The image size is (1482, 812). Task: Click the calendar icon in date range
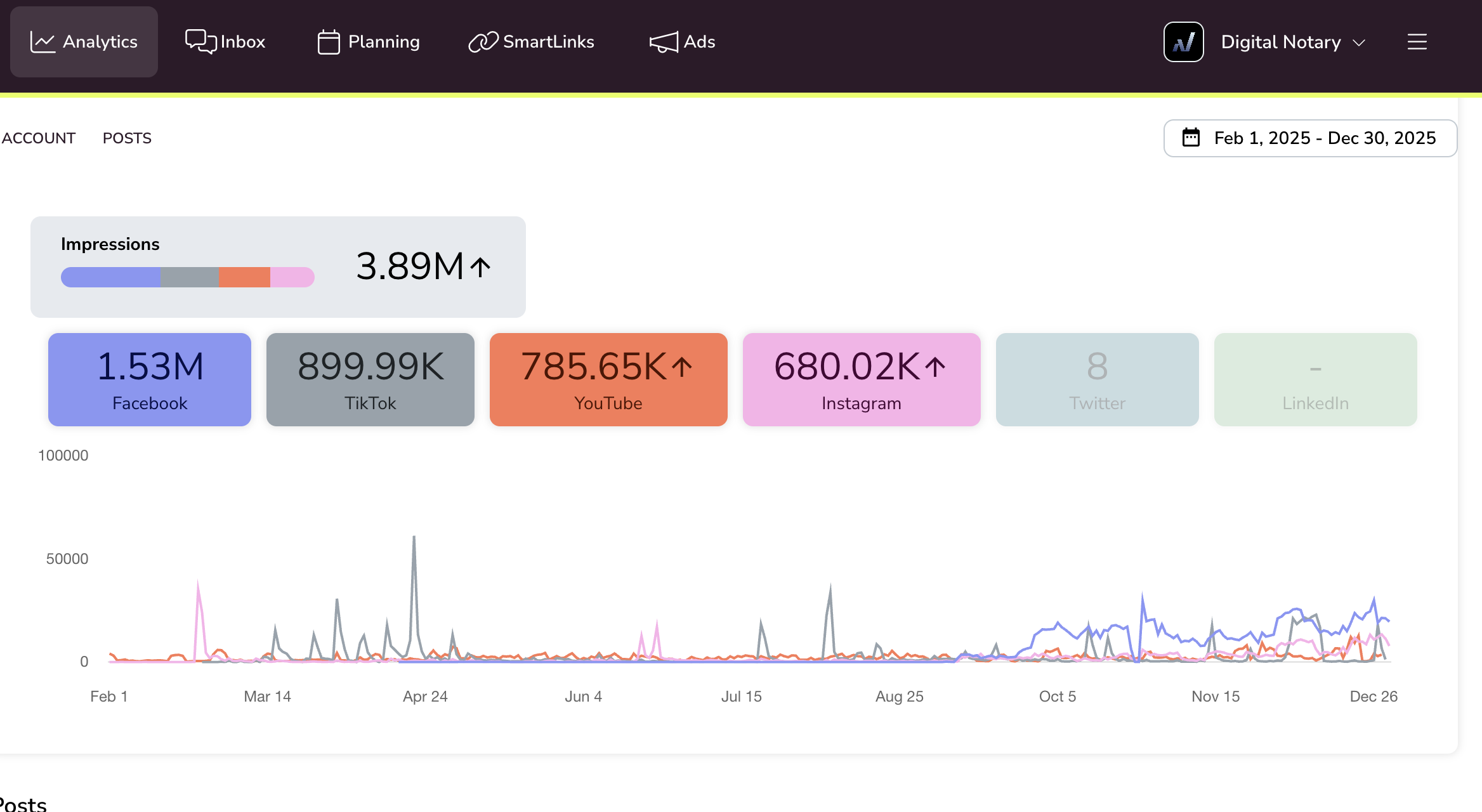(1191, 138)
